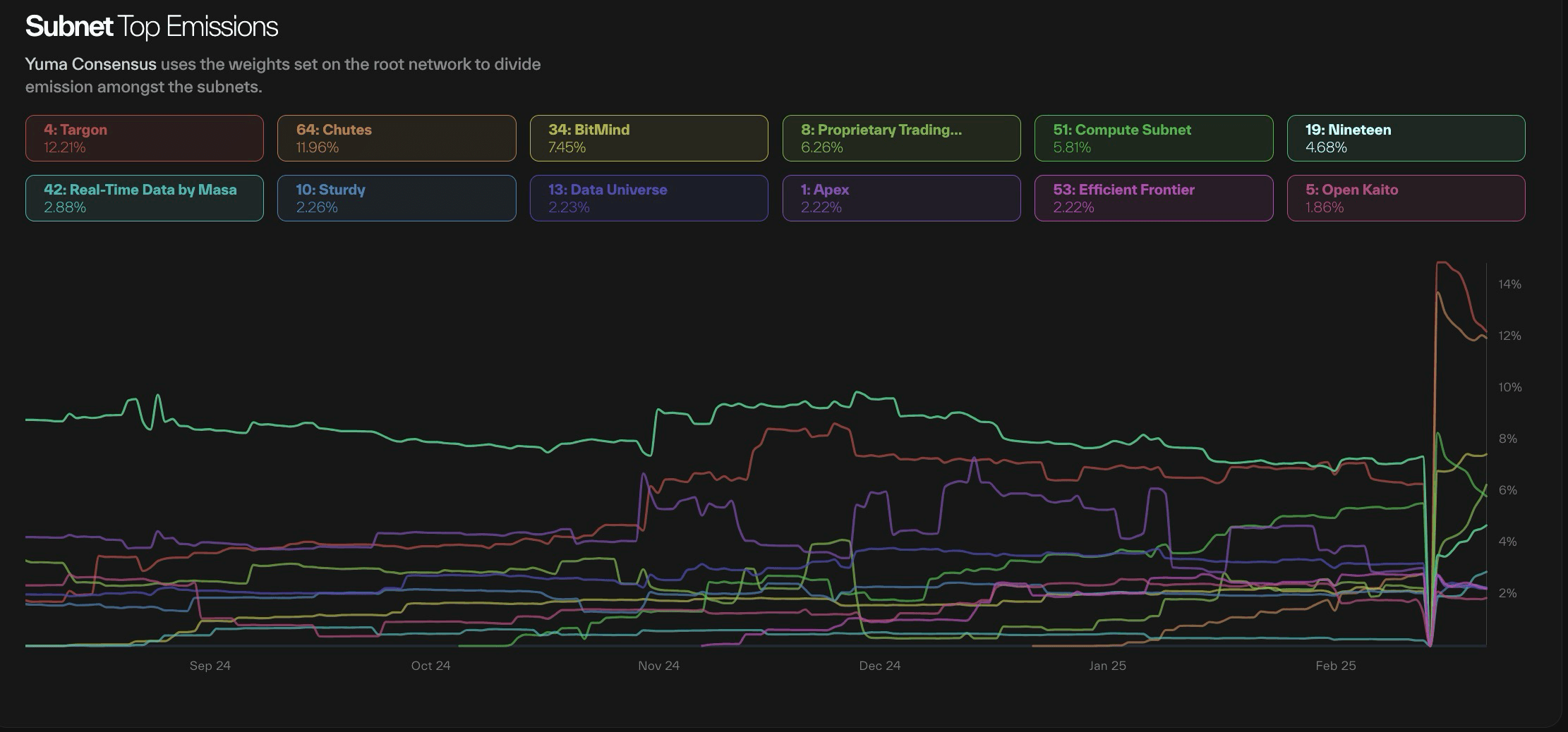Select the 1: Apex legend card
Screen dimensions: 1568x732
(x=901, y=198)
